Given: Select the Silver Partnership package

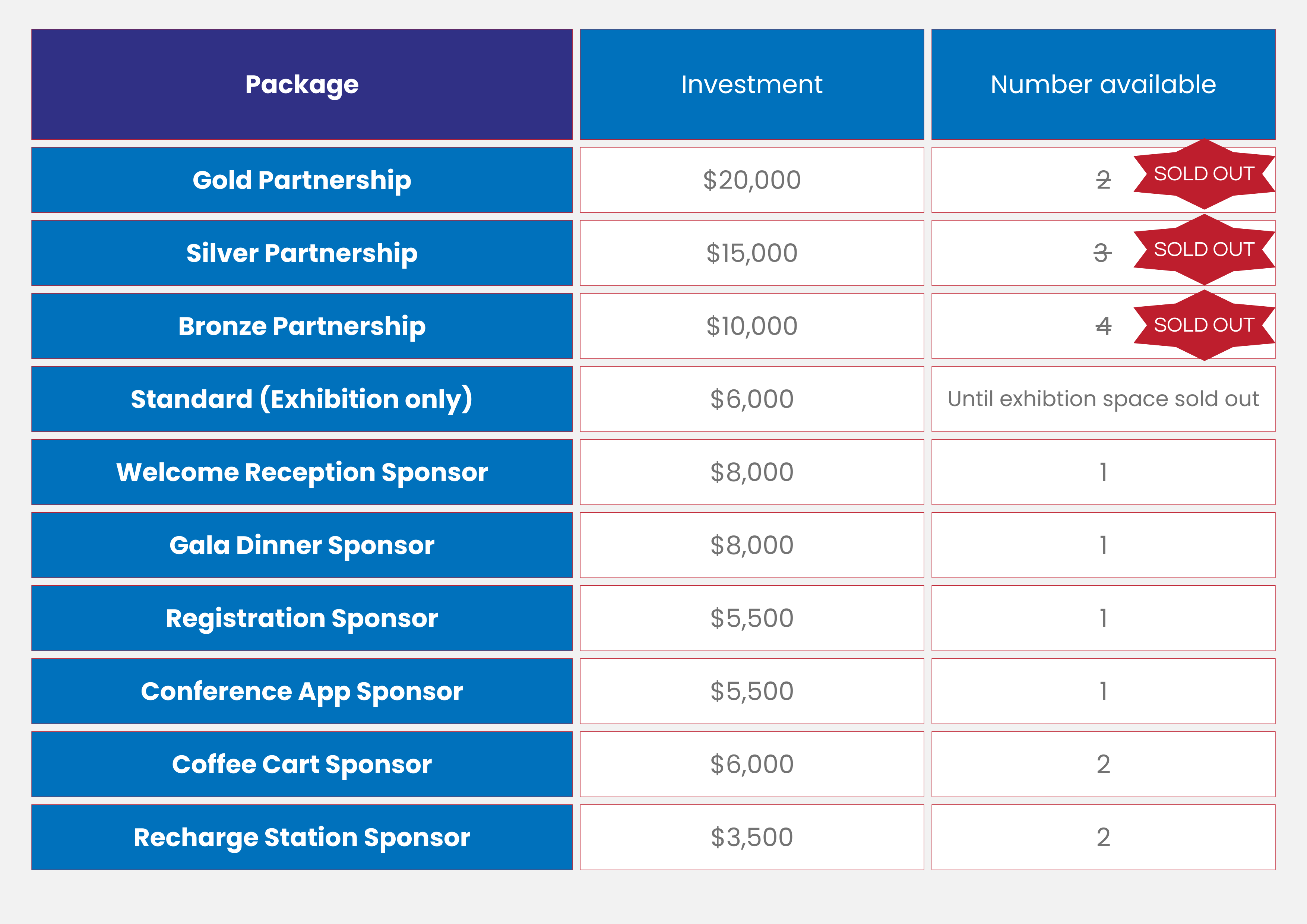Looking at the screenshot, I should point(302,253).
